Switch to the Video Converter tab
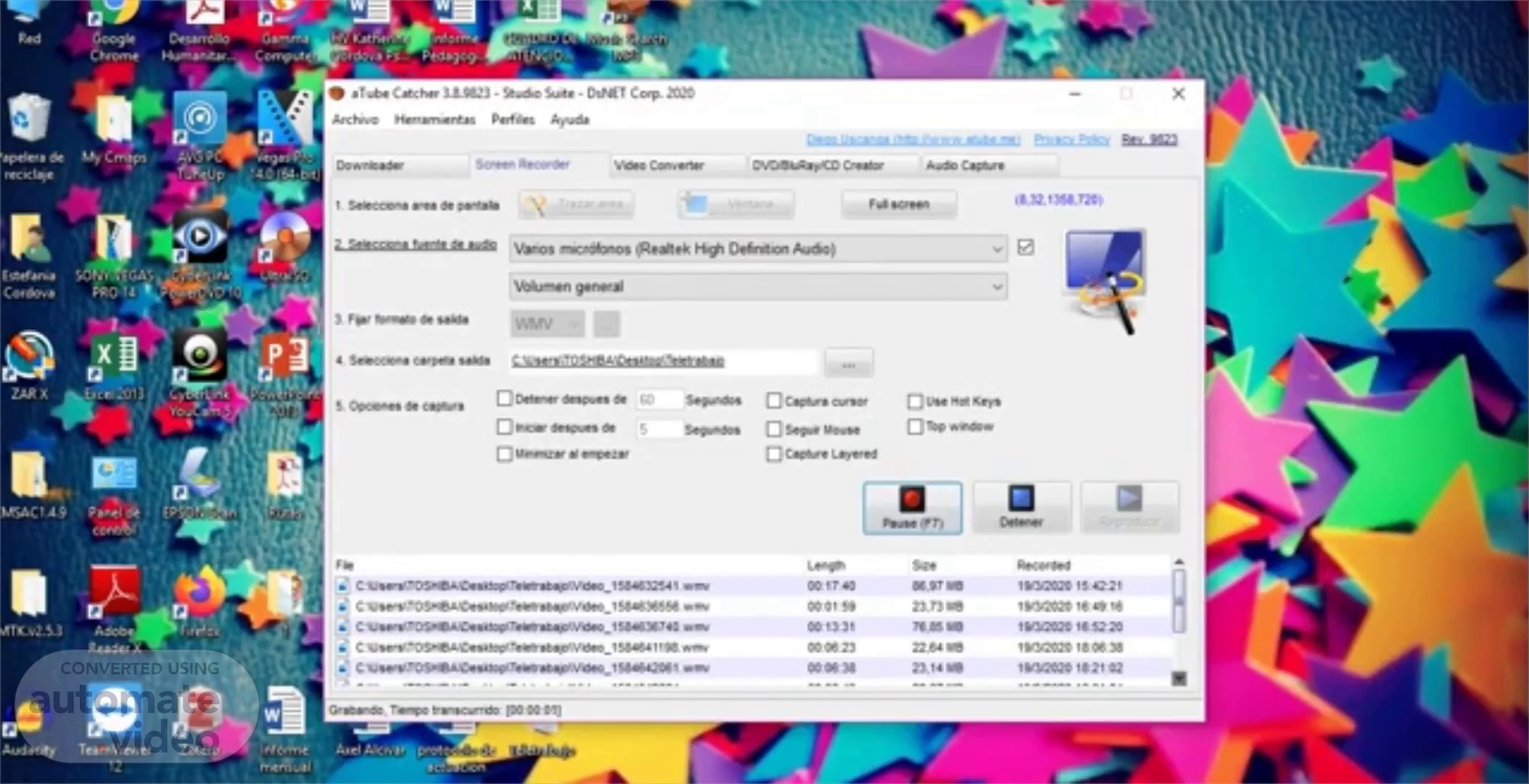 (659, 166)
